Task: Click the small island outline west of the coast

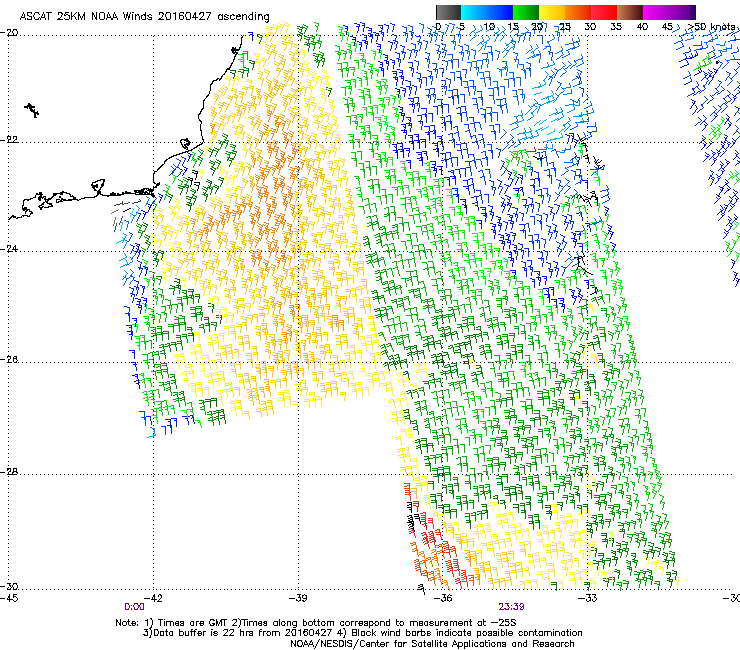Action: coord(32,110)
